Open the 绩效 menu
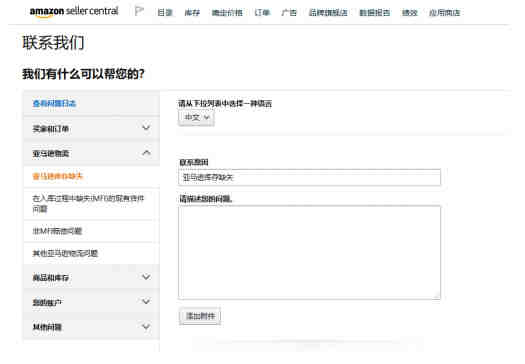Screen dimensions: 525x364 (409, 13)
